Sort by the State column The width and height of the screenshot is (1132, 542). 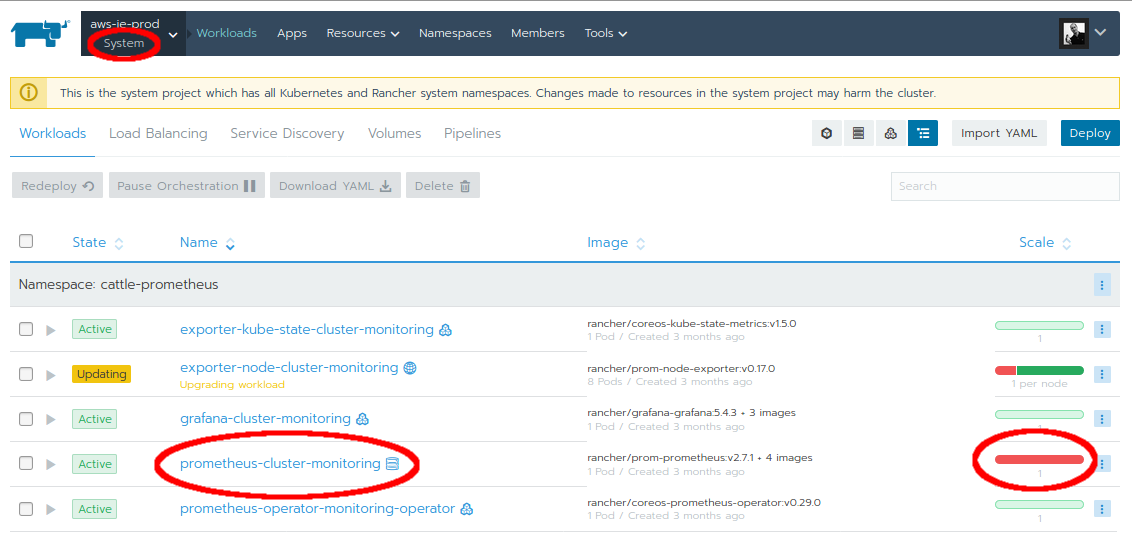[x=97, y=243]
